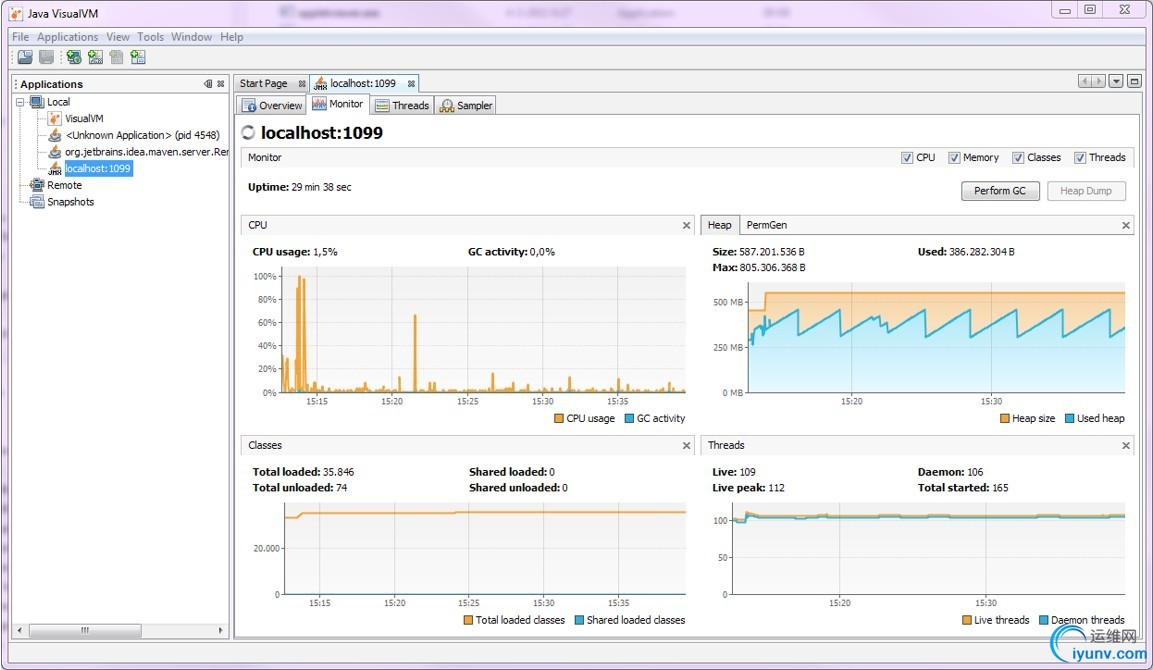Toggle the Memory checkbox
Image resolution: width=1153 pixels, height=670 pixels.
point(955,157)
